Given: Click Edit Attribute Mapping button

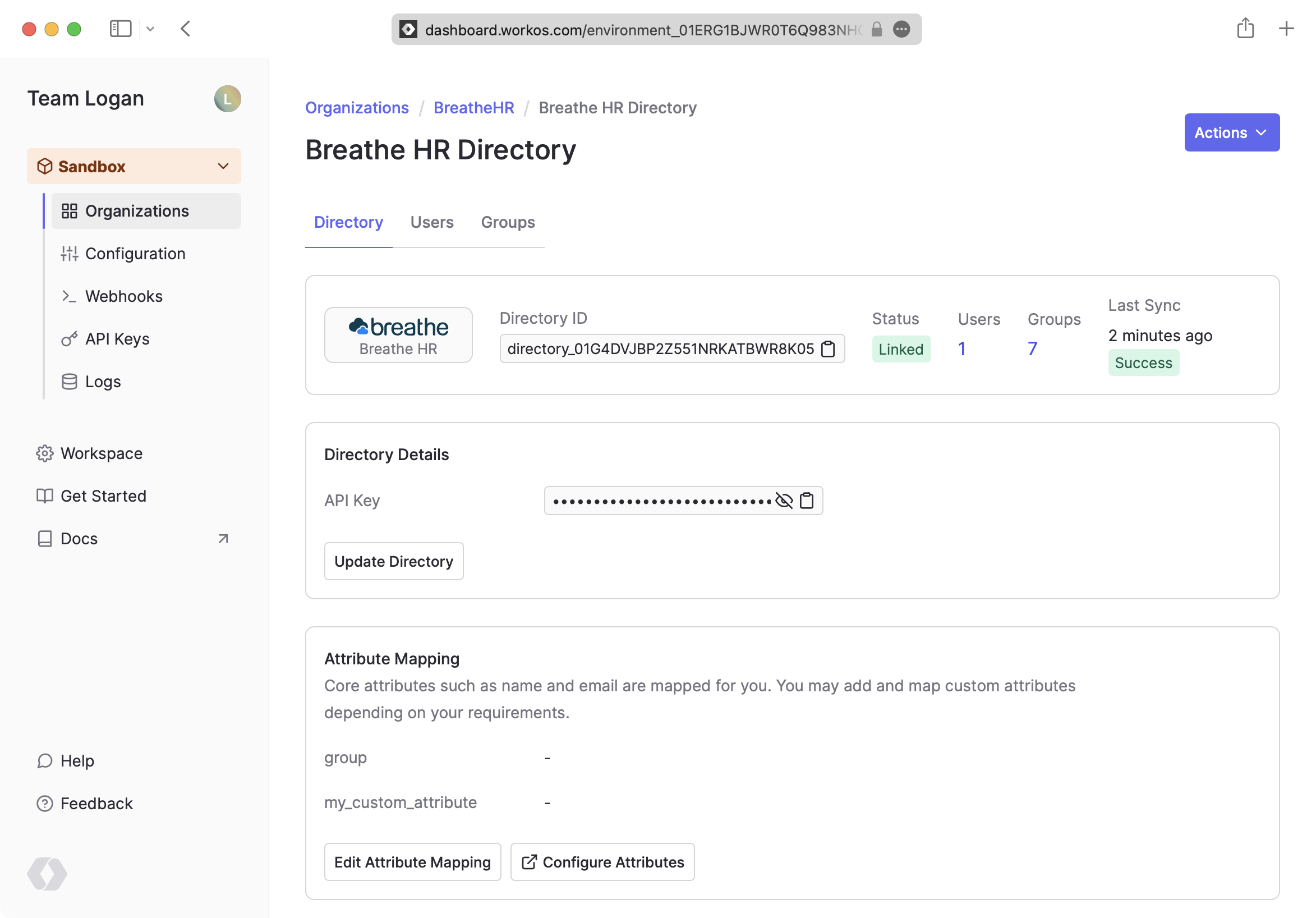Looking at the screenshot, I should click(x=412, y=862).
